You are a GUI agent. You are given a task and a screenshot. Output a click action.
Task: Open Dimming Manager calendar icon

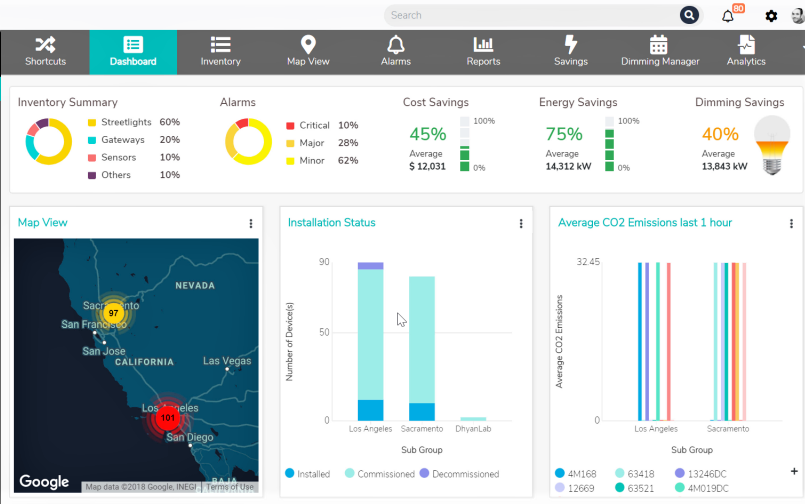[x=659, y=44]
